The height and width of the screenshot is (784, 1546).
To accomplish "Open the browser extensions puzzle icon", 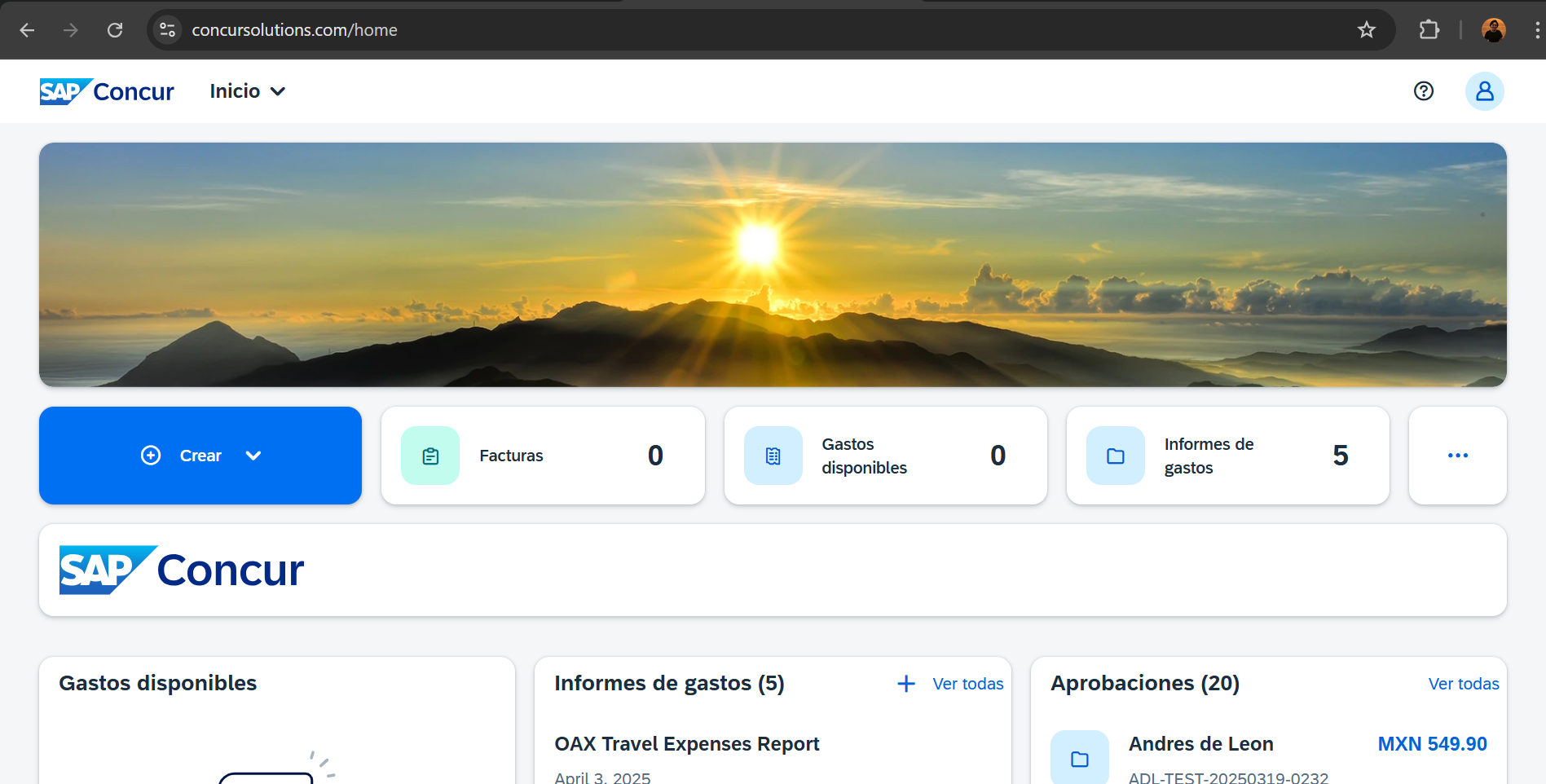I will pos(1429,30).
